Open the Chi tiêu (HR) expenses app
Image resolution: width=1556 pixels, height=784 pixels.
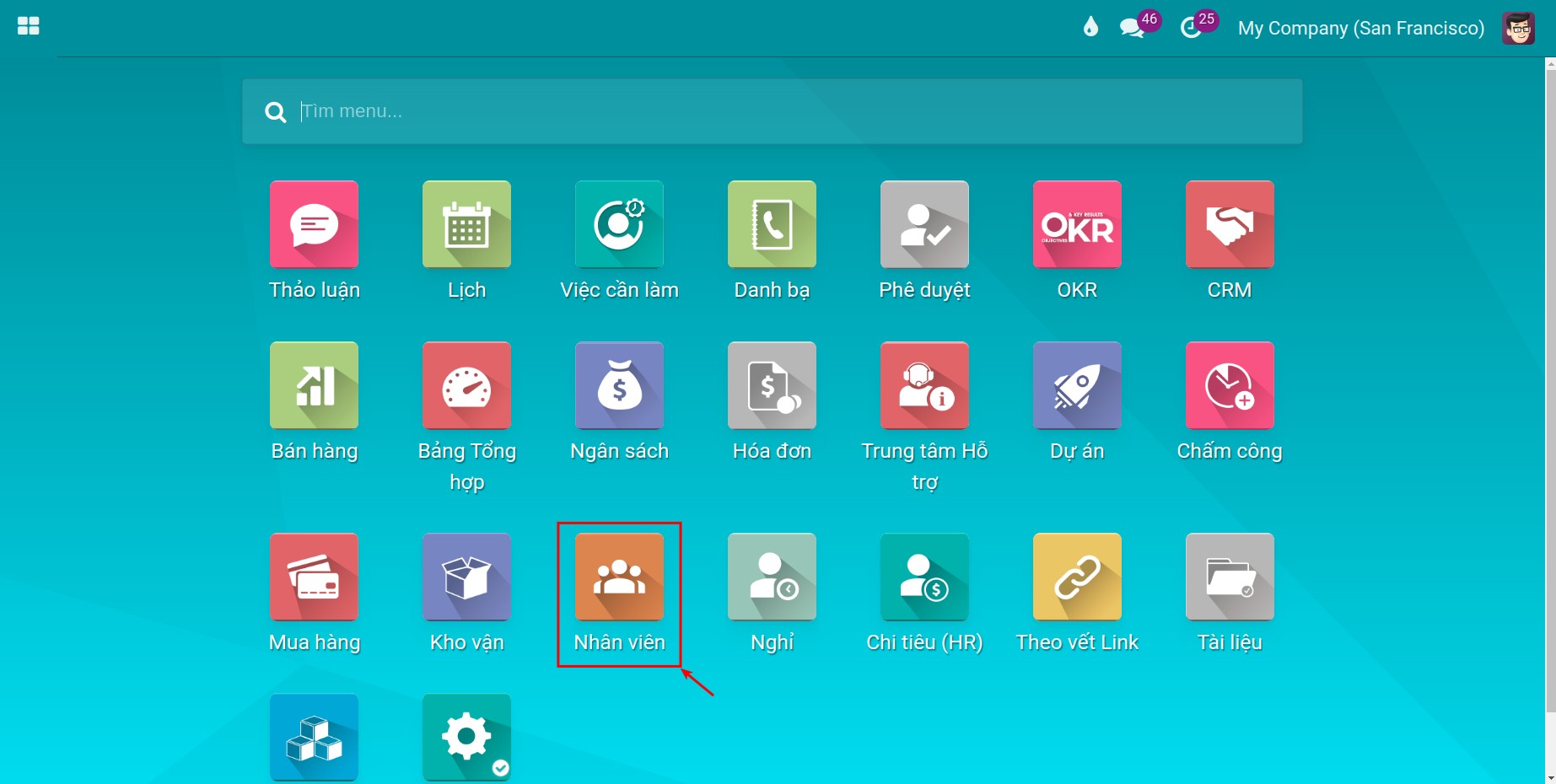tap(924, 577)
